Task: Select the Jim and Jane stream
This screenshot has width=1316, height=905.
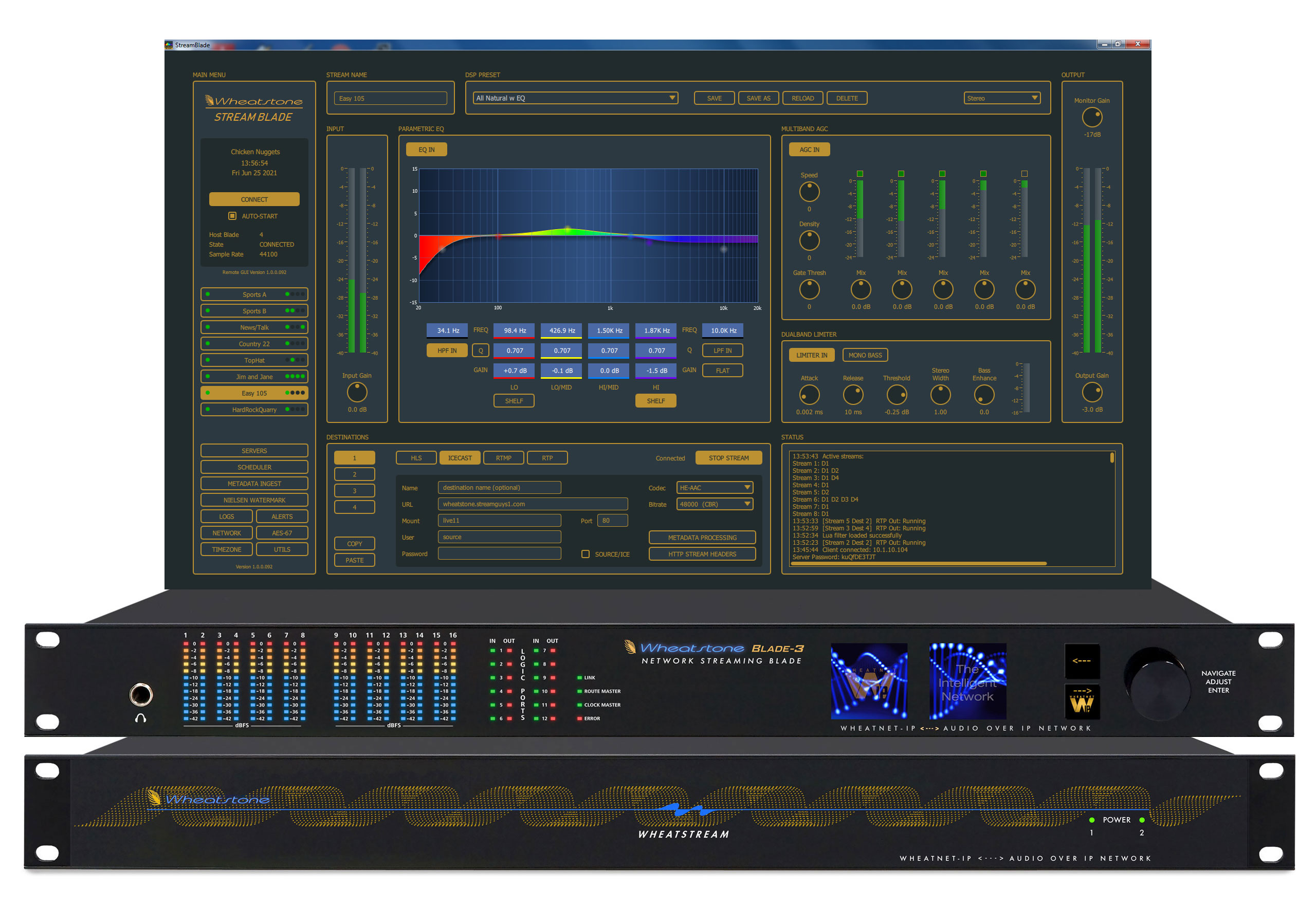Action: point(254,377)
